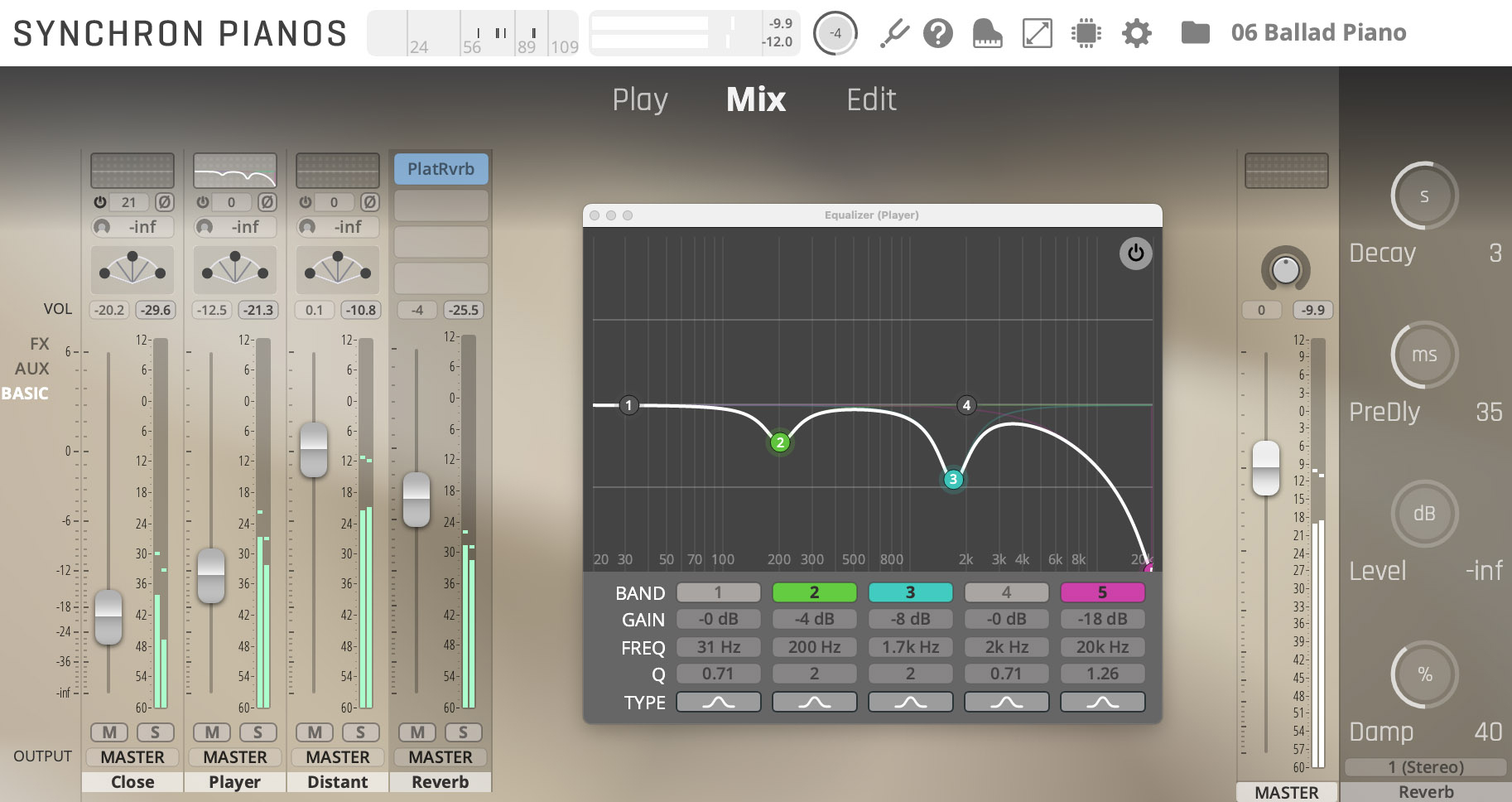Solo the Player channel
This screenshot has width=1512, height=802.
[x=258, y=732]
